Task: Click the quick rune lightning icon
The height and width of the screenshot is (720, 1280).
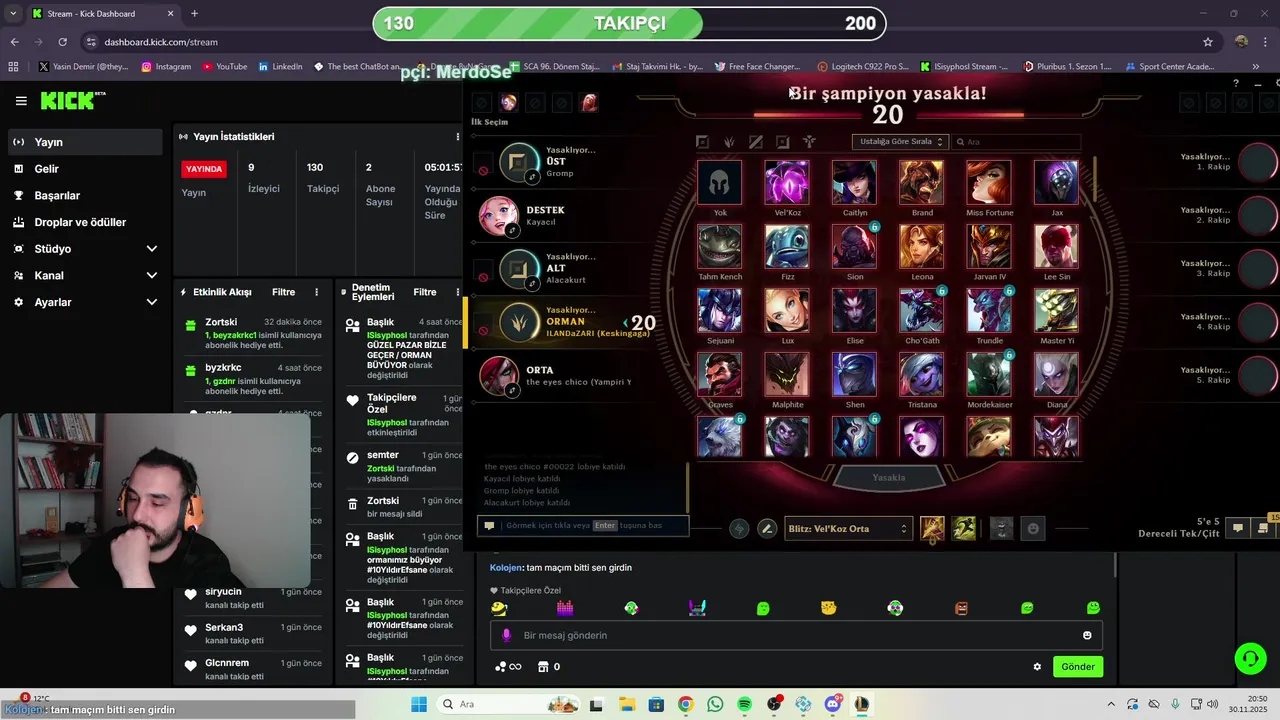Action: pyautogui.click(x=739, y=529)
